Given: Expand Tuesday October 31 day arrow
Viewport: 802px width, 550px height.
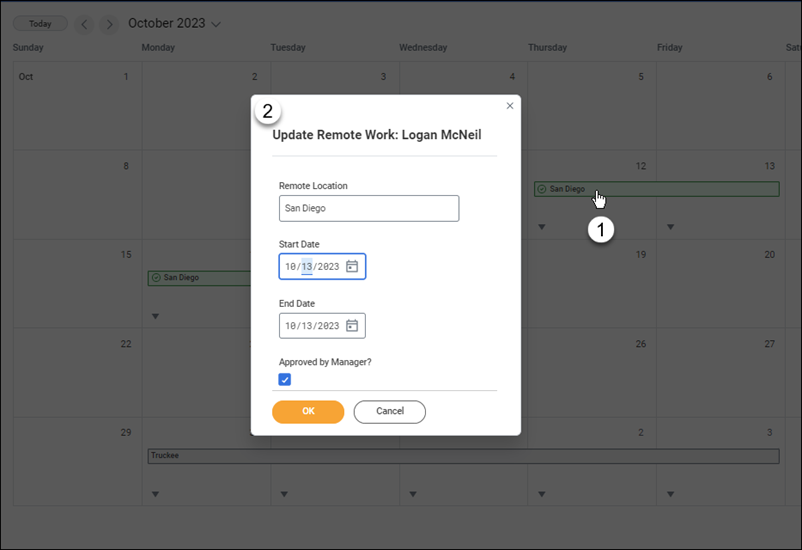Looking at the screenshot, I should point(284,494).
